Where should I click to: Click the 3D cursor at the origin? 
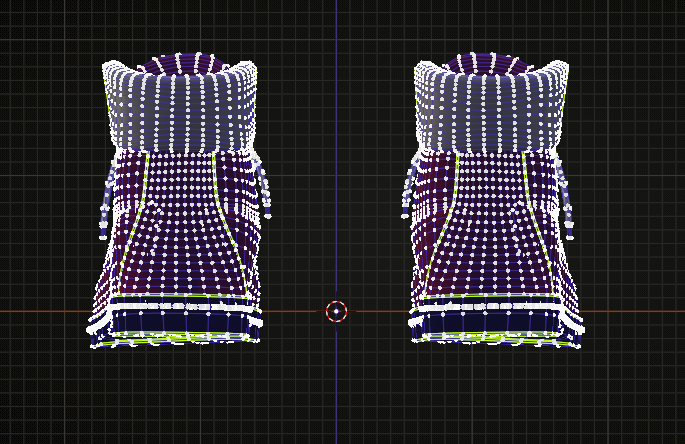pos(336,312)
